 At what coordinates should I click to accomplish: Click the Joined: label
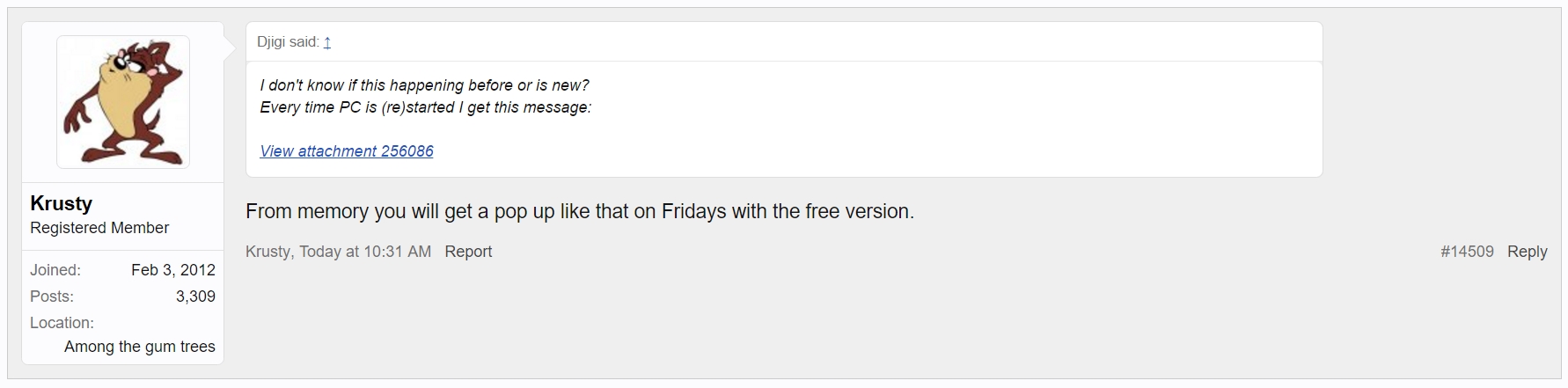point(55,270)
